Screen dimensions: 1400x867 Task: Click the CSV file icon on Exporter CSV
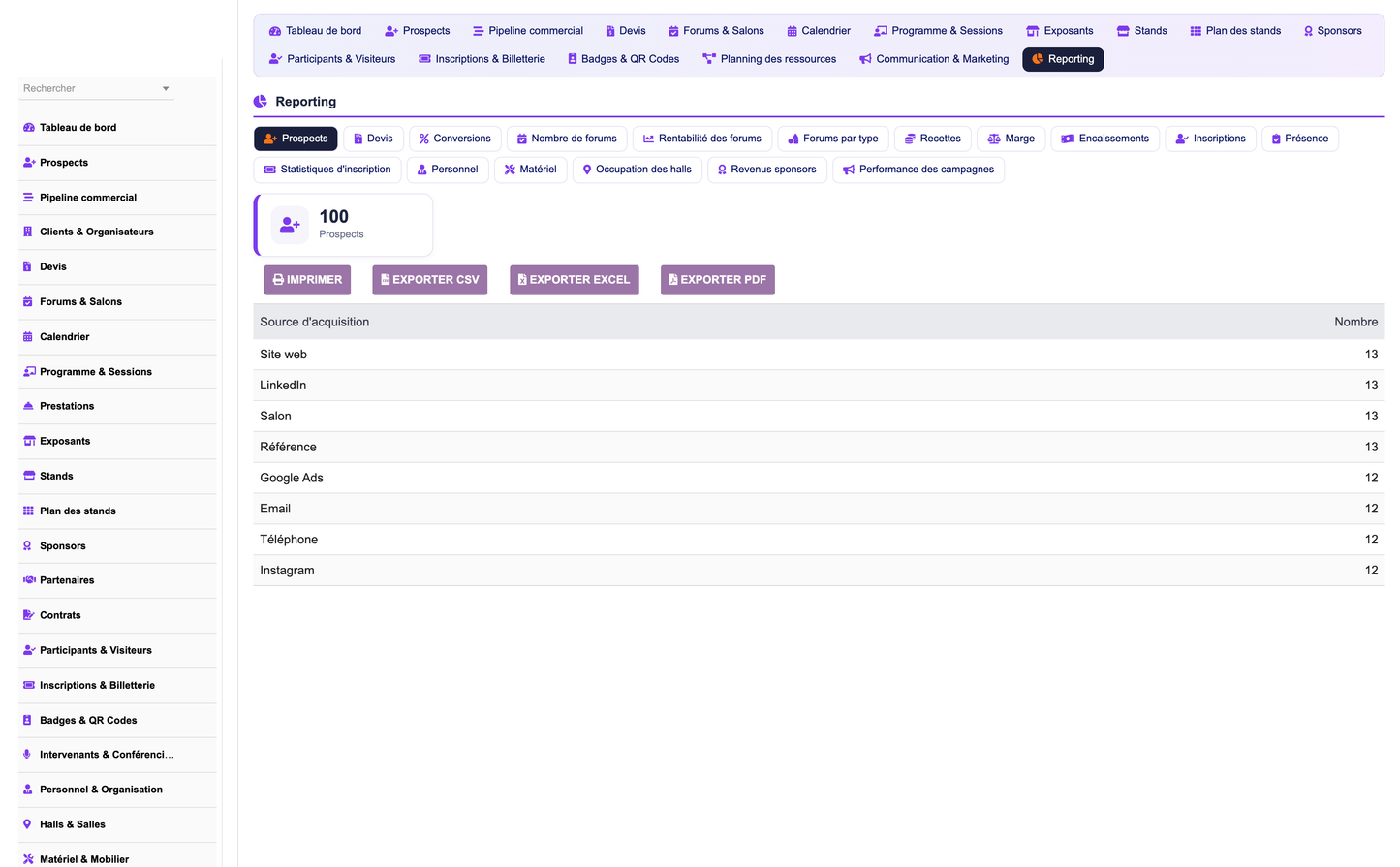pyautogui.click(x=385, y=280)
